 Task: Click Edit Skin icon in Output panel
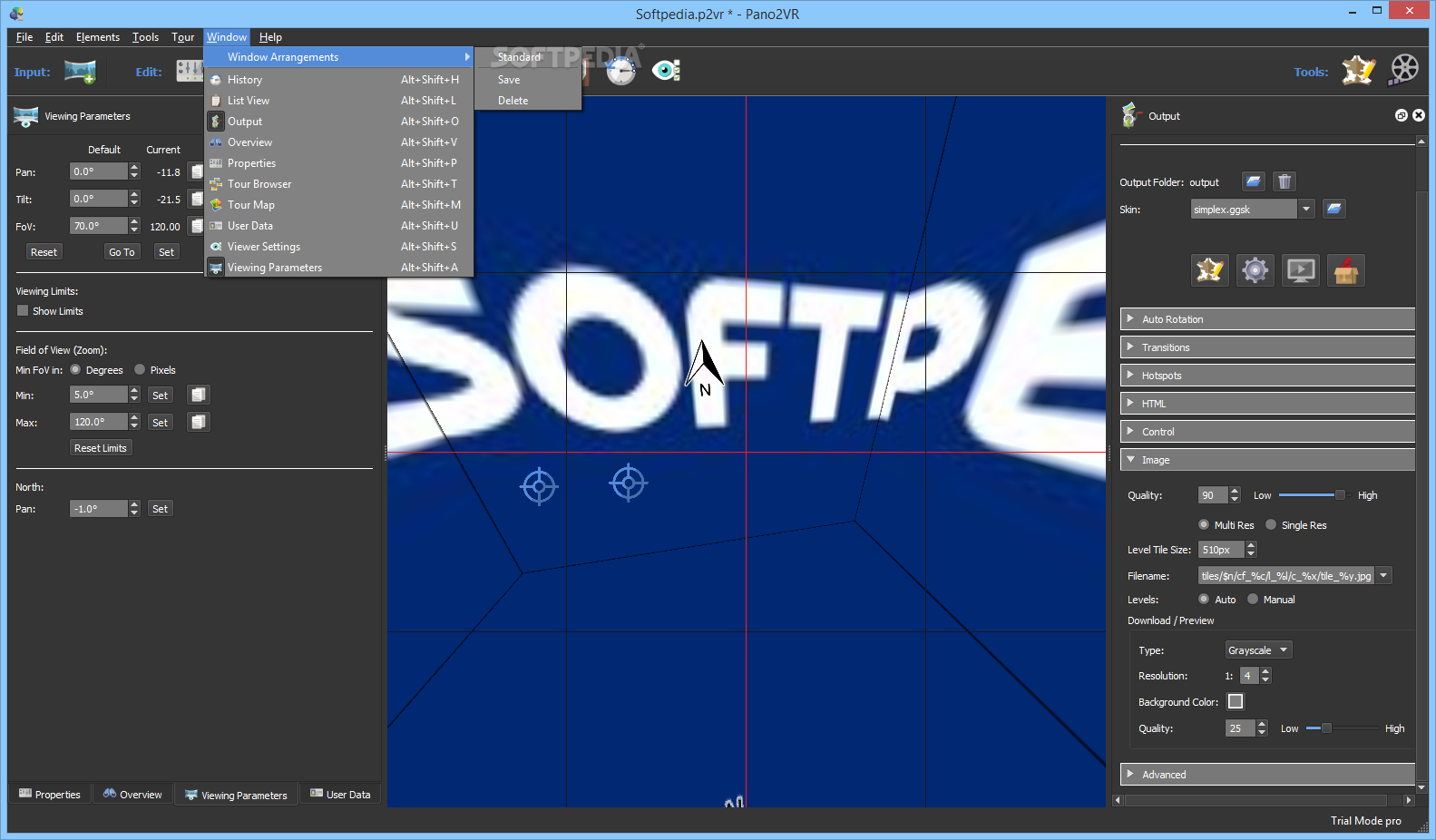click(1210, 270)
